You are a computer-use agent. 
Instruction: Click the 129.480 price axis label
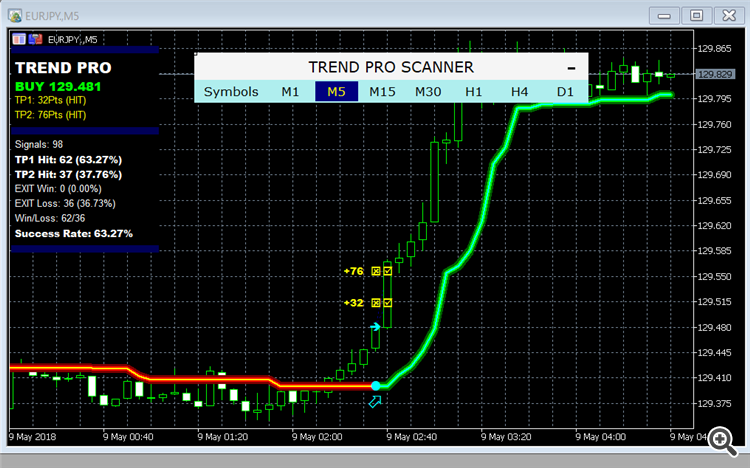[x=715, y=327]
